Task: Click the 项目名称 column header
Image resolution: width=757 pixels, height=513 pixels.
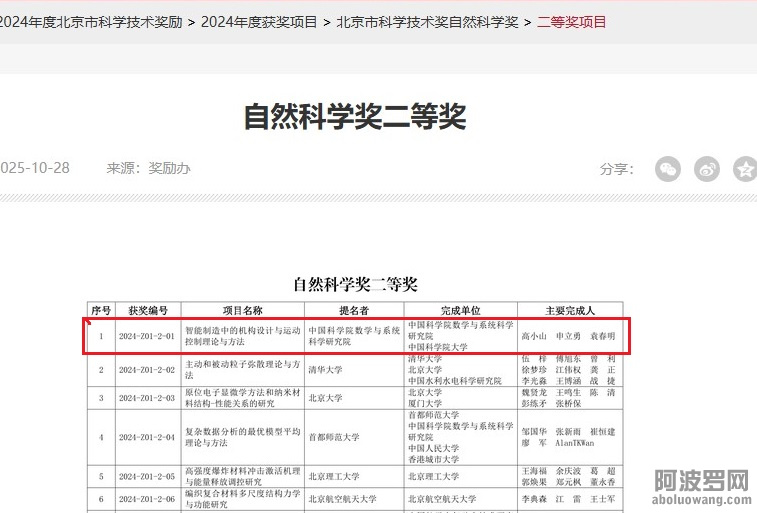Action: (242, 310)
